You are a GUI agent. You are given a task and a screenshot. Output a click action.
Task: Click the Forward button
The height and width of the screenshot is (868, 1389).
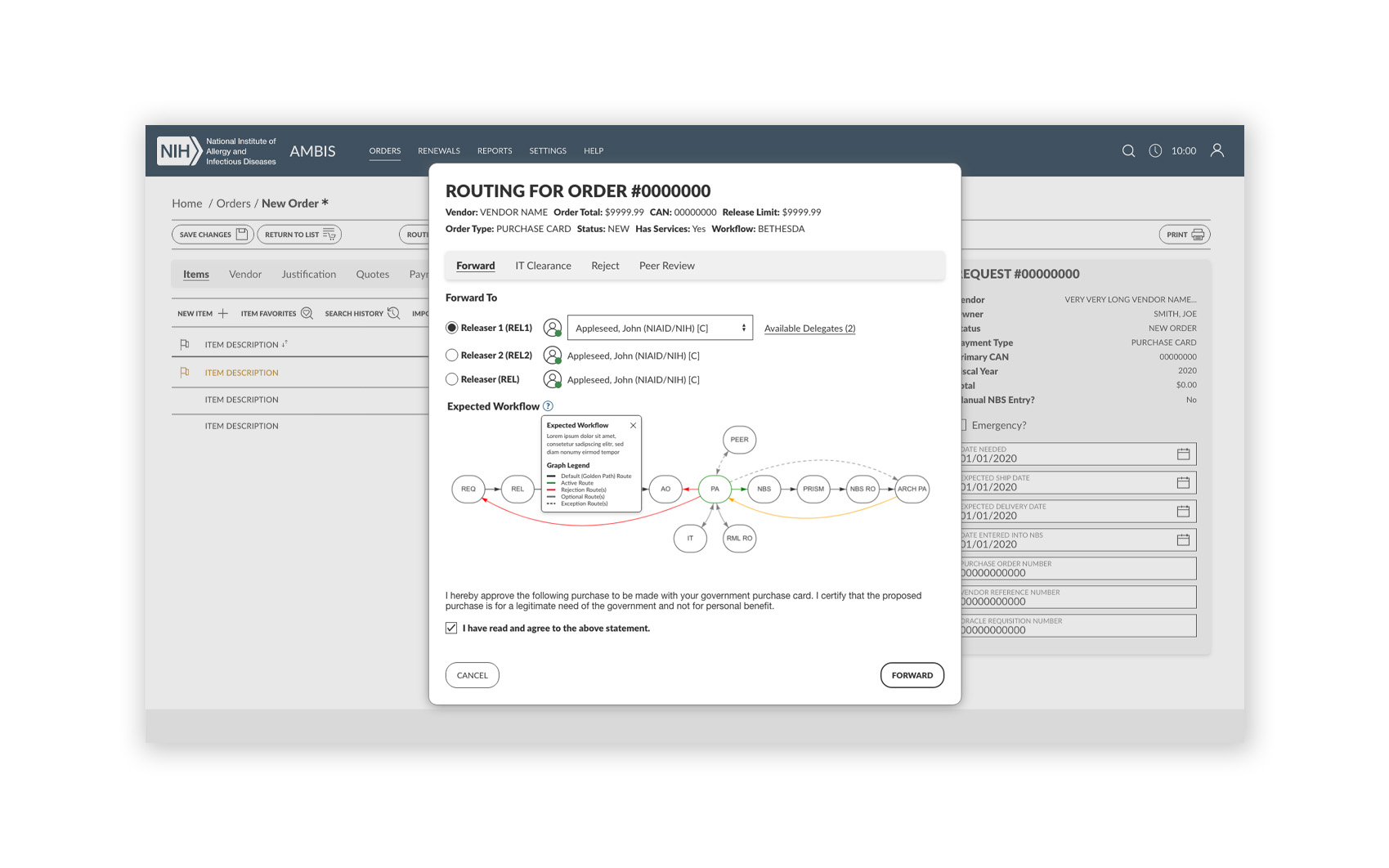tap(912, 676)
